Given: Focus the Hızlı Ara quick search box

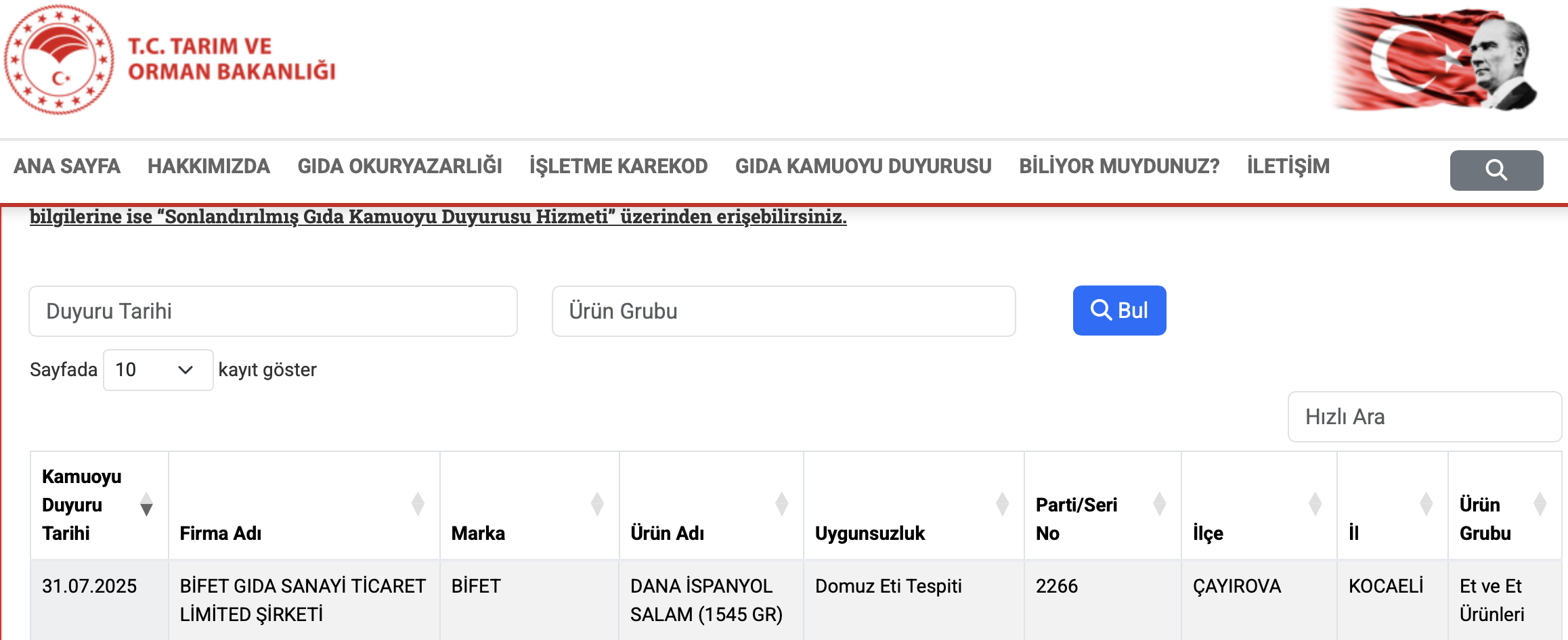Looking at the screenshot, I should point(1424,417).
